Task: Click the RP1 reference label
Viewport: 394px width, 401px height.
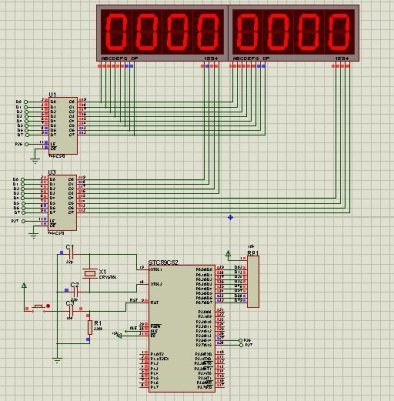Action: [x=253, y=253]
